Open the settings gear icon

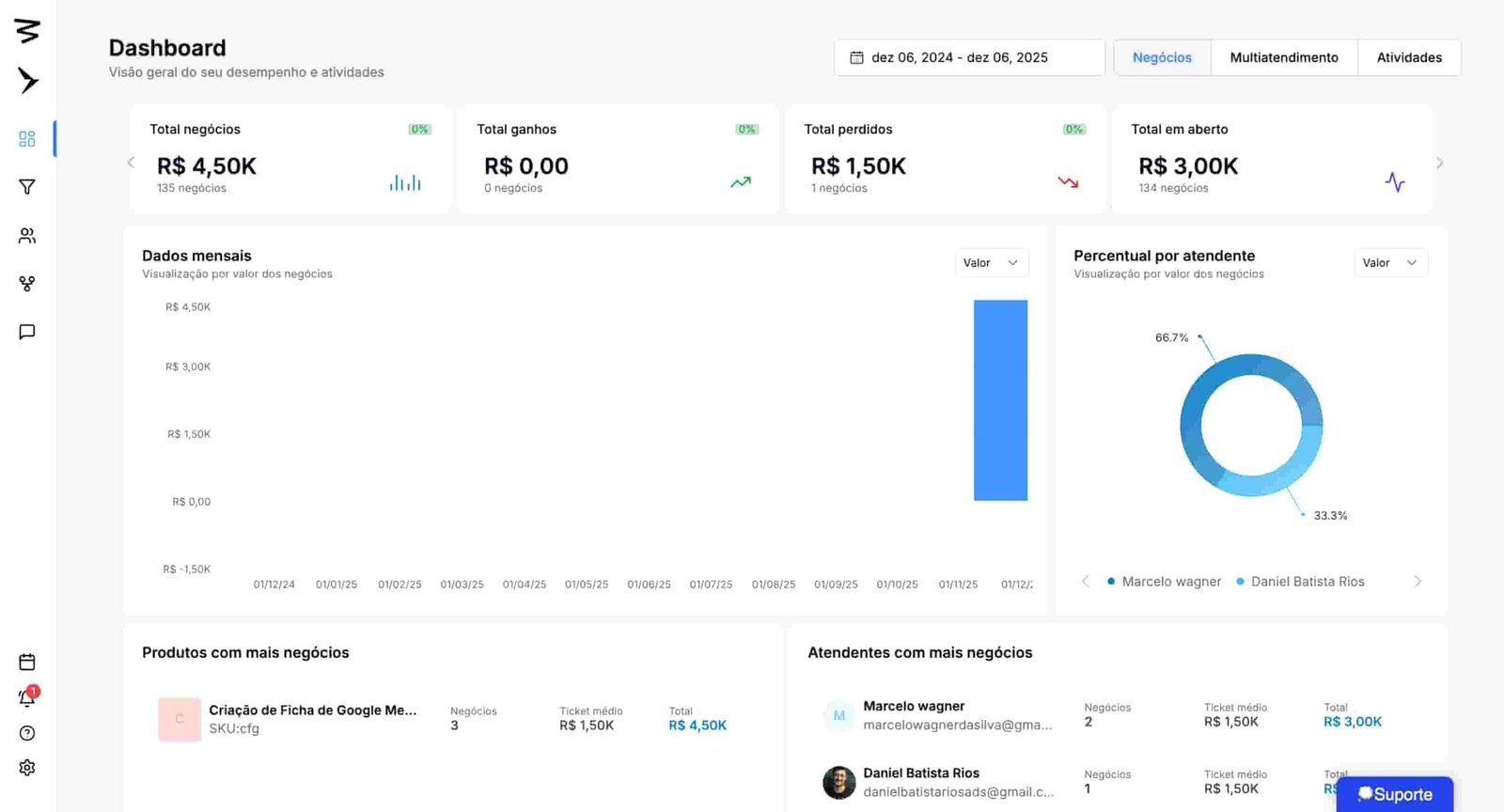tap(27, 768)
